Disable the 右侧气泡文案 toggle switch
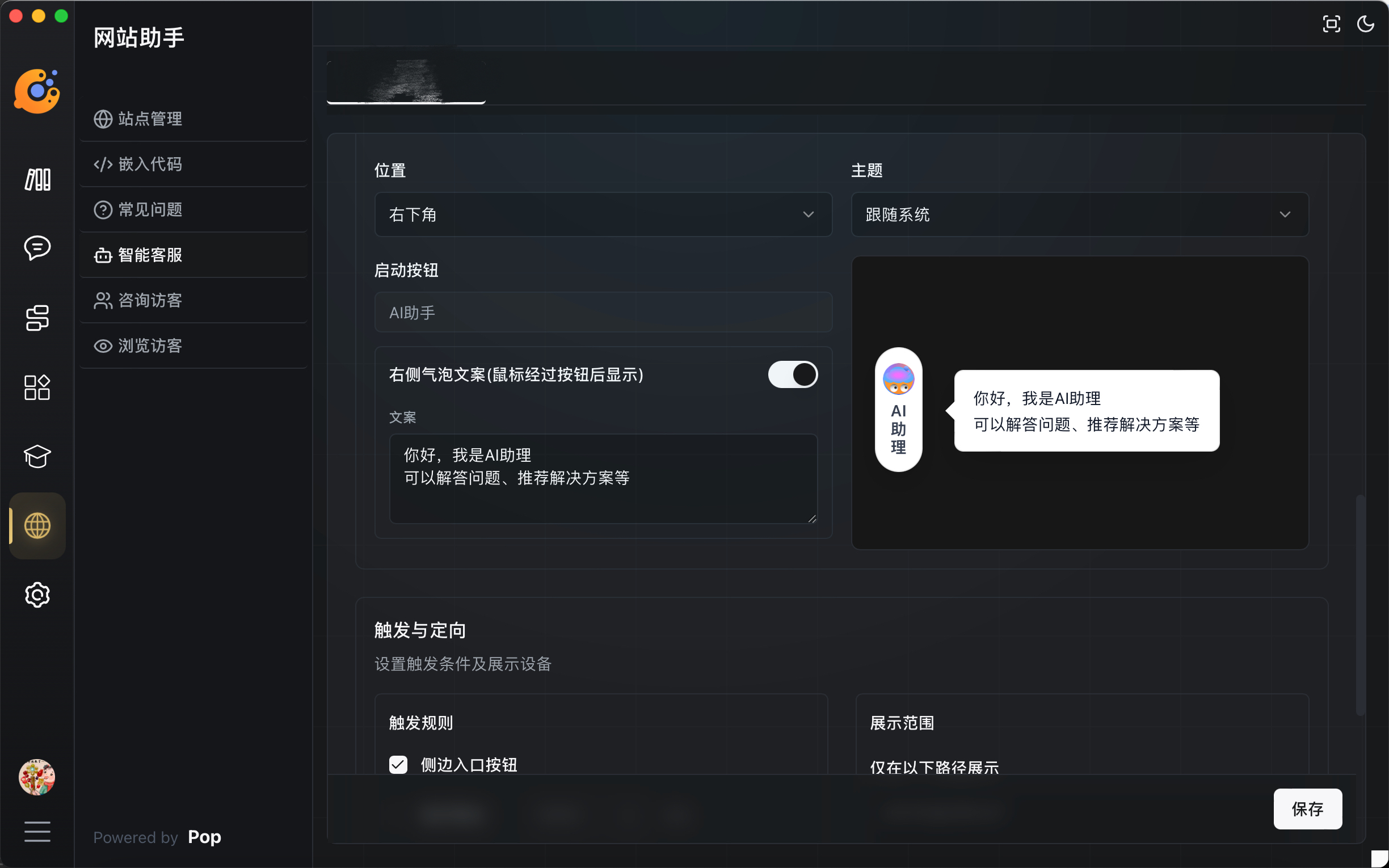The image size is (1389, 868). pos(793,374)
